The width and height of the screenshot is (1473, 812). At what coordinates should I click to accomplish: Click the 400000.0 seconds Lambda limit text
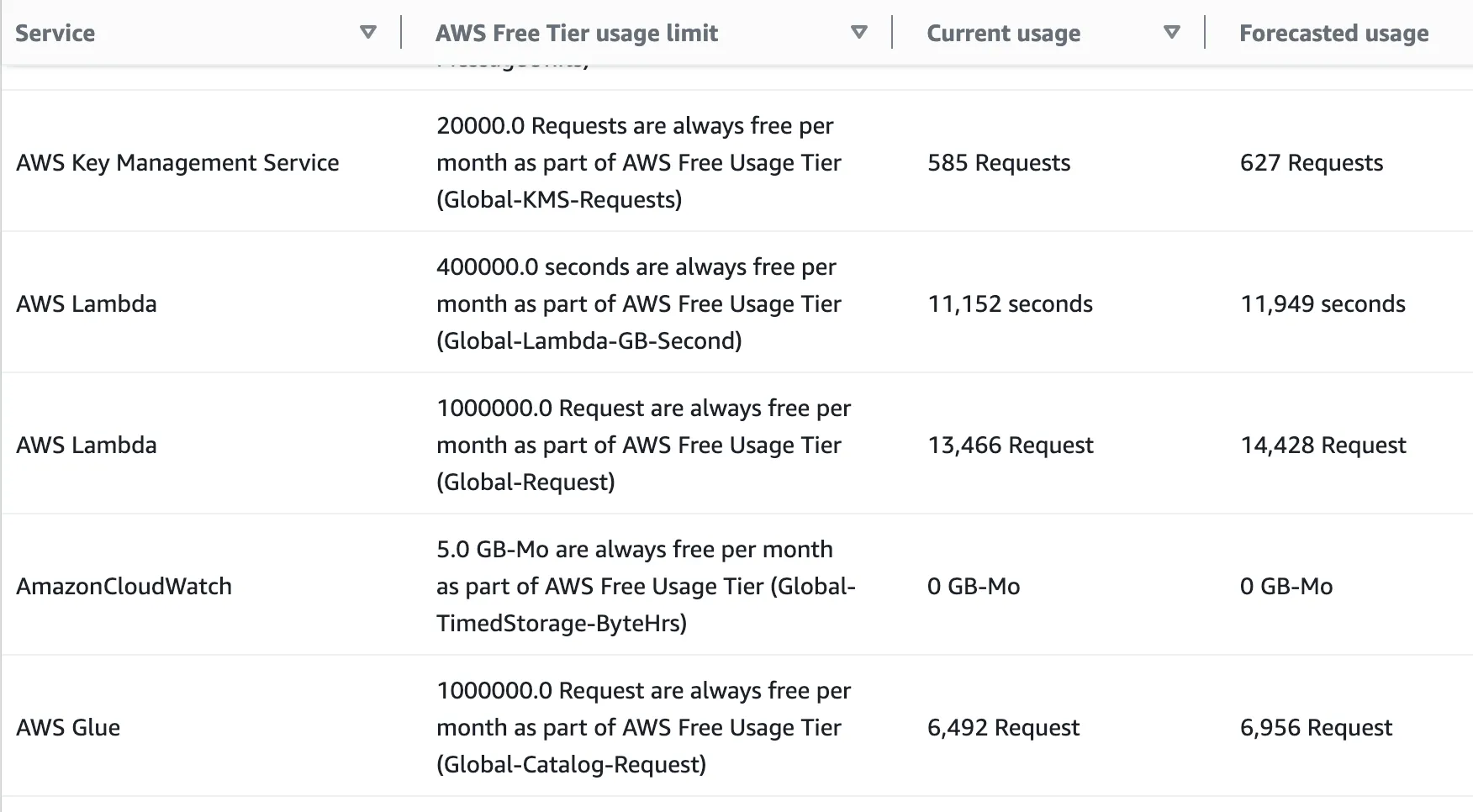tap(639, 304)
